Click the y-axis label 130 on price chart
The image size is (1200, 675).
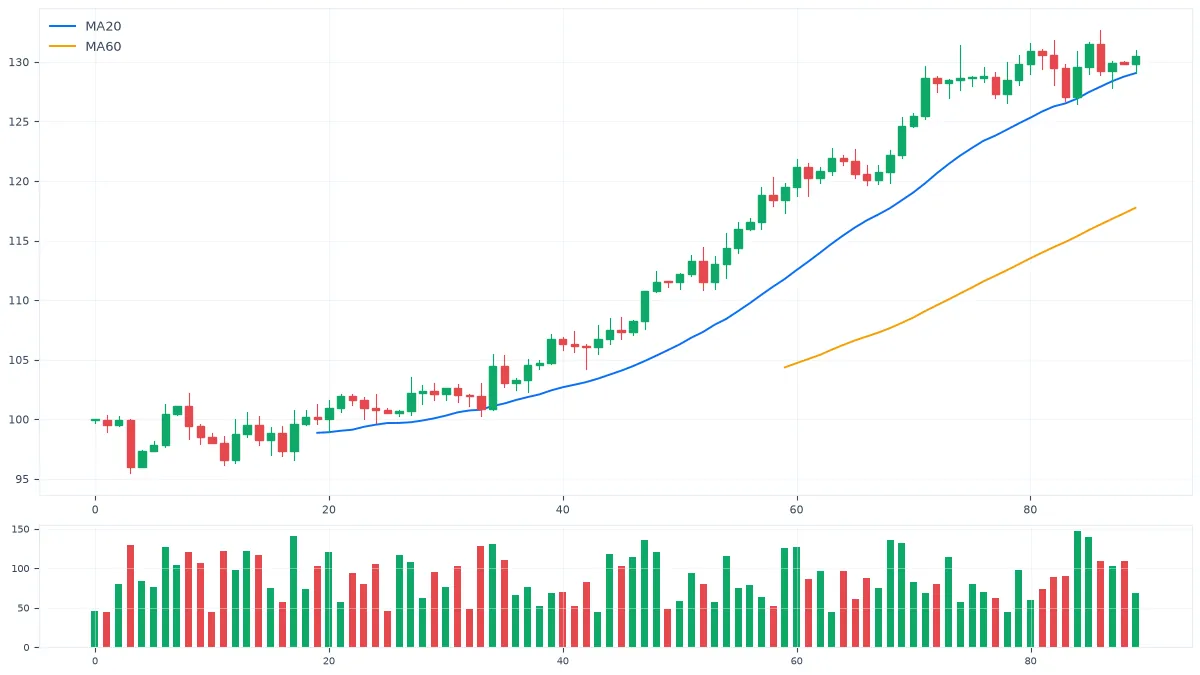[x=22, y=62]
